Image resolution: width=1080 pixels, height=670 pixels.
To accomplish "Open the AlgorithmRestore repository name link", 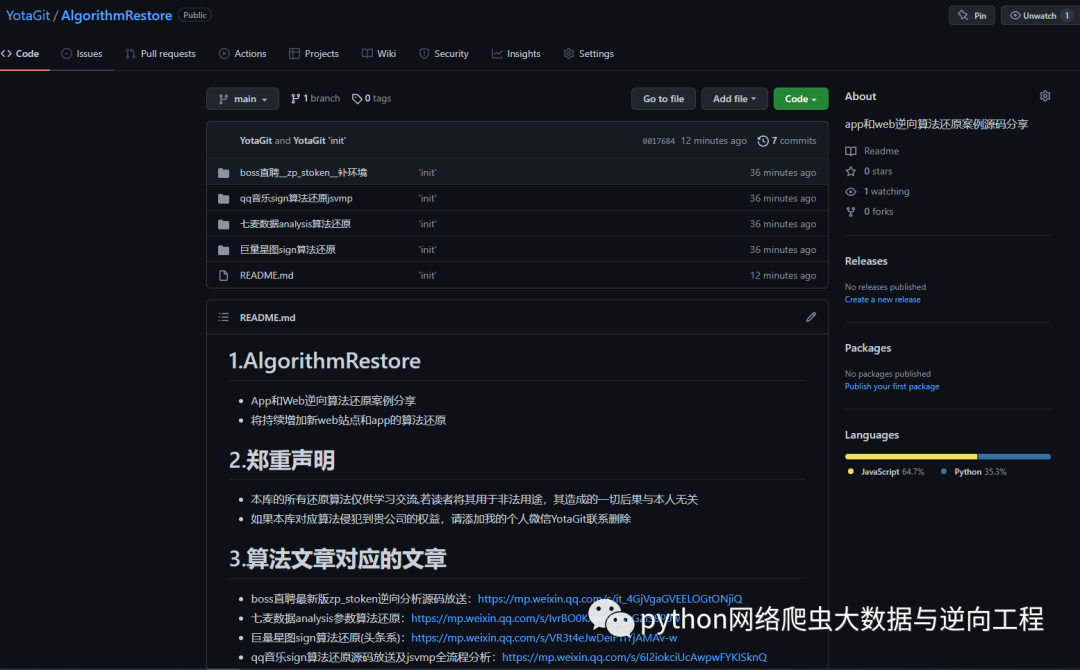I will tap(116, 15).
